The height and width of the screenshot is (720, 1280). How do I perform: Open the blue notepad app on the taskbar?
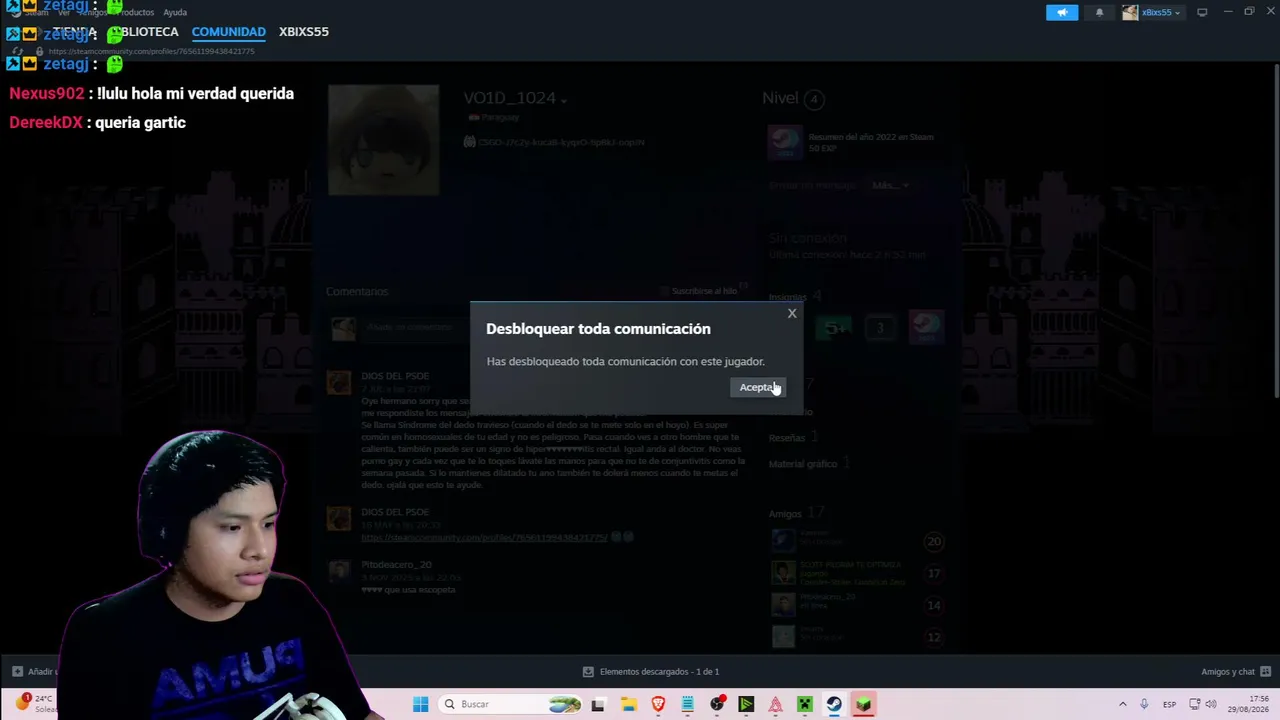(x=688, y=704)
